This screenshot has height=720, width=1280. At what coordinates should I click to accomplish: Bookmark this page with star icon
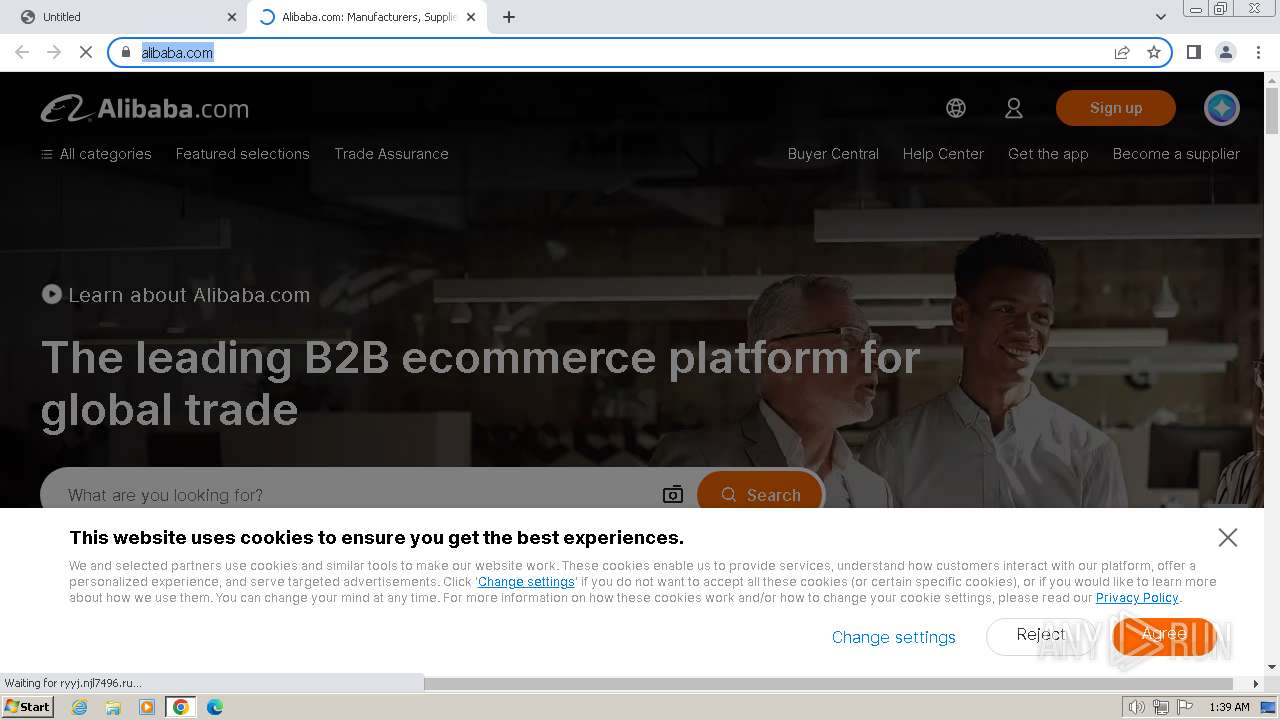click(x=1154, y=52)
